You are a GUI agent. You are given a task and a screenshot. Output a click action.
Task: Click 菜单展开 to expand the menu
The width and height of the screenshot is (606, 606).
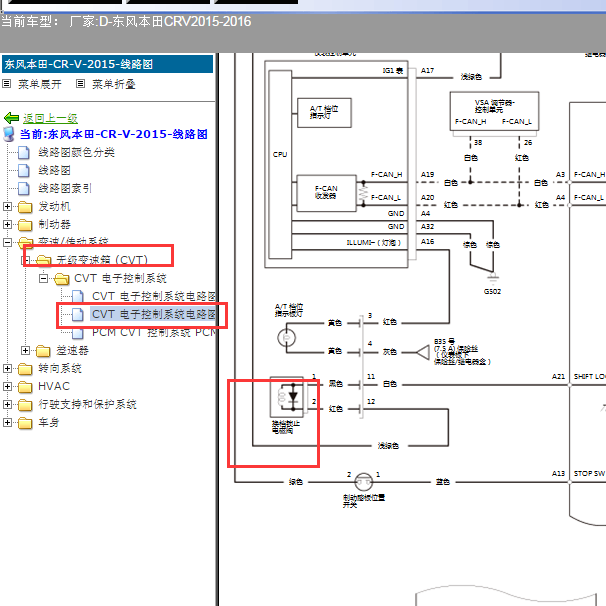(x=40, y=84)
